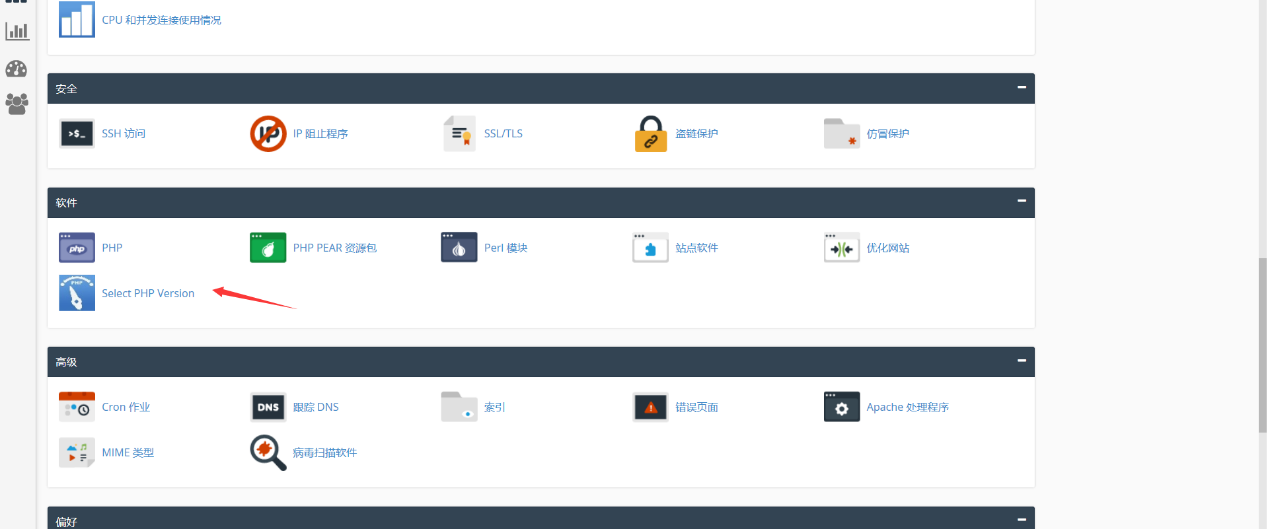Image resolution: width=1268 pixels, height=529 pixels.
Task: Open the Select PHP Version link
Action: 148,294
